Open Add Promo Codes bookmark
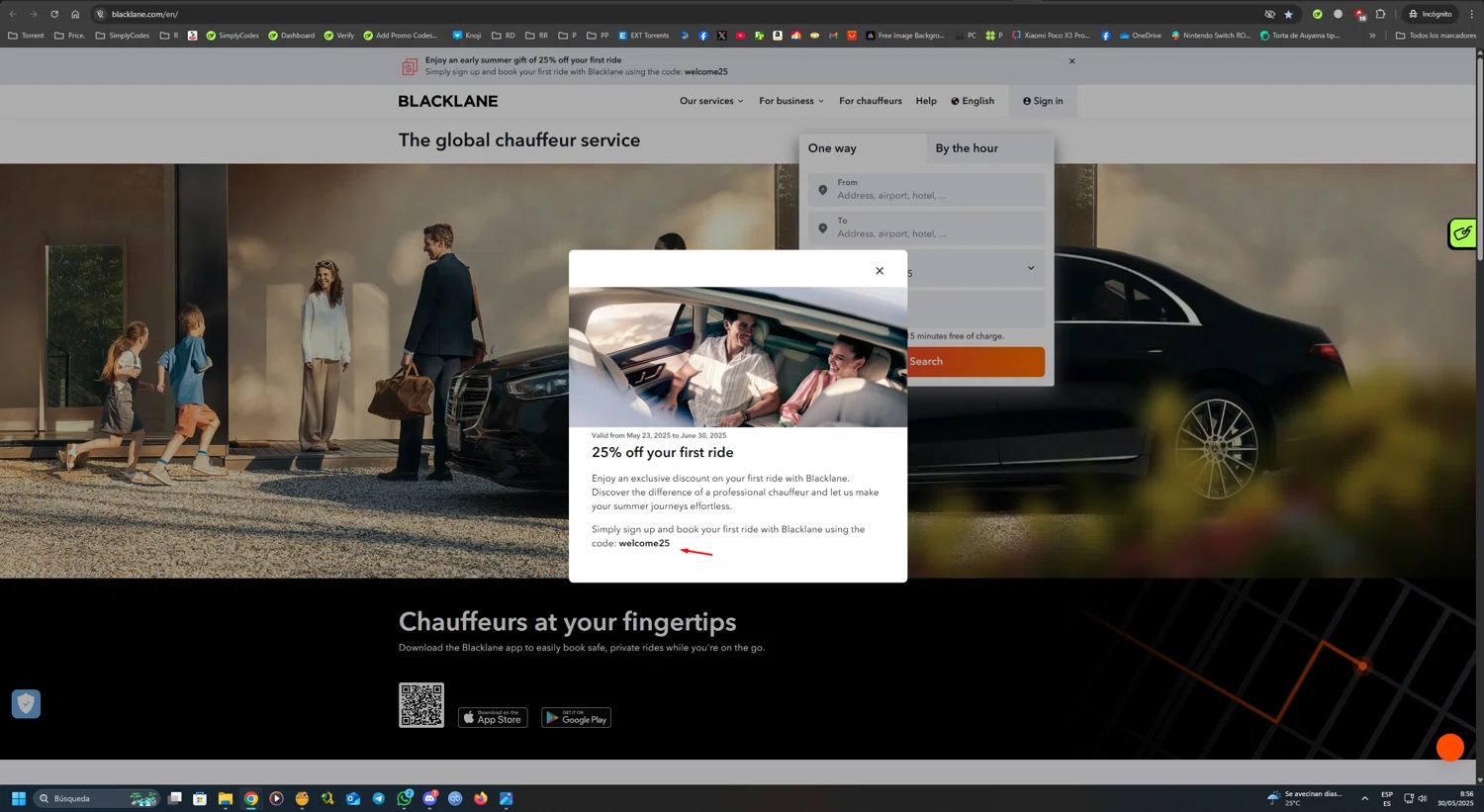This screenshot has width=1484, height=812. pyautogui.click(x=402, y=36)
